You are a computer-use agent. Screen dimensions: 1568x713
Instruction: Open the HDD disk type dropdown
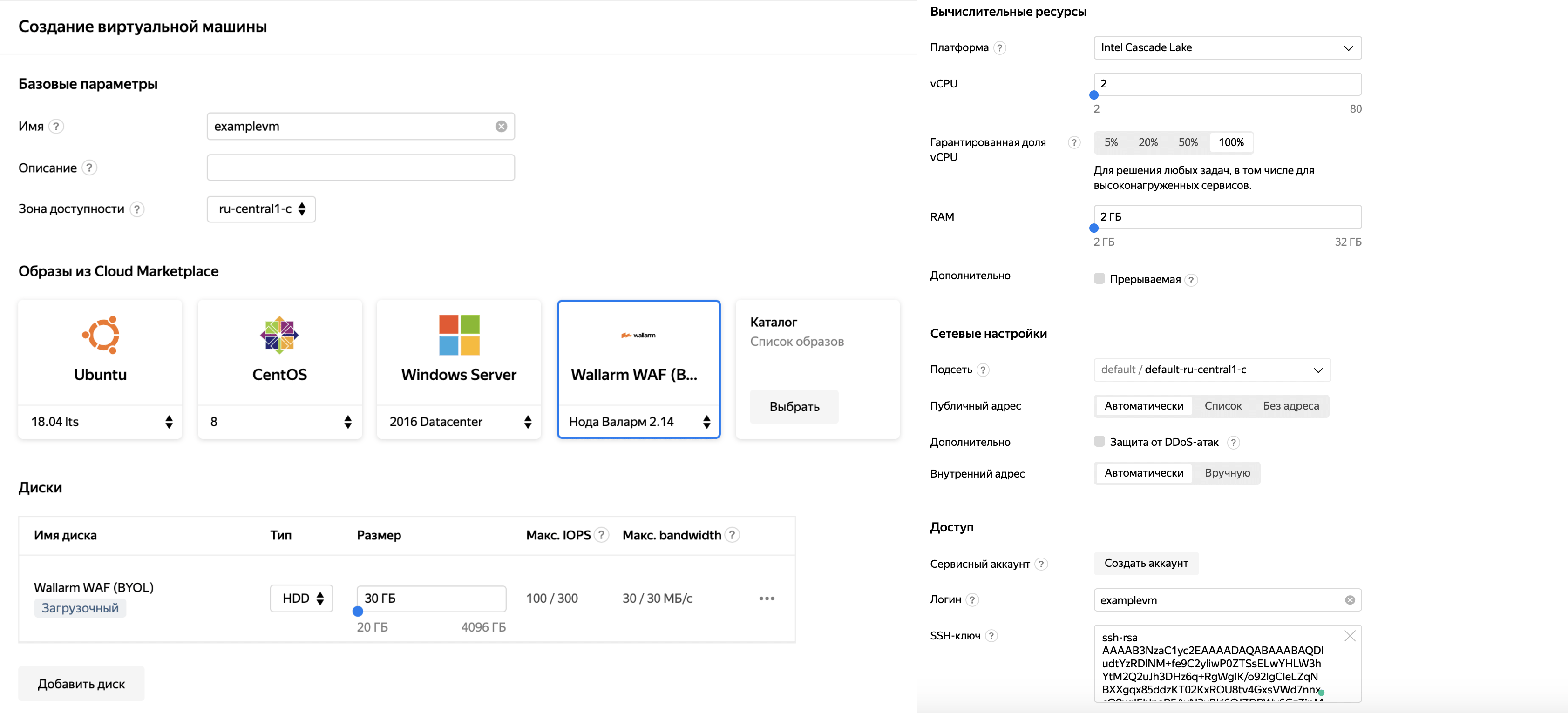[301, 599]
